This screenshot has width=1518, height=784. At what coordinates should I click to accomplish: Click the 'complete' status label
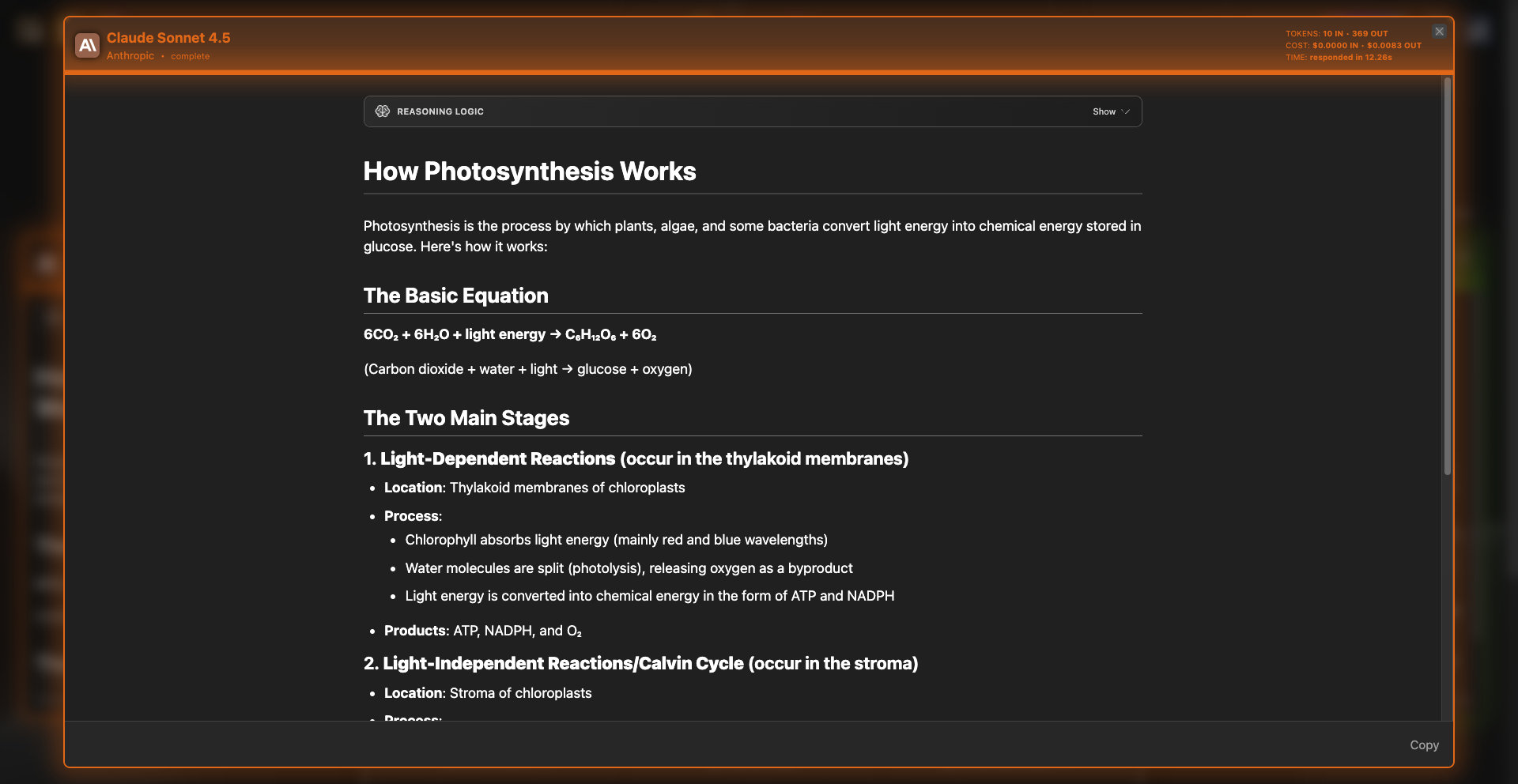[191, 57]
